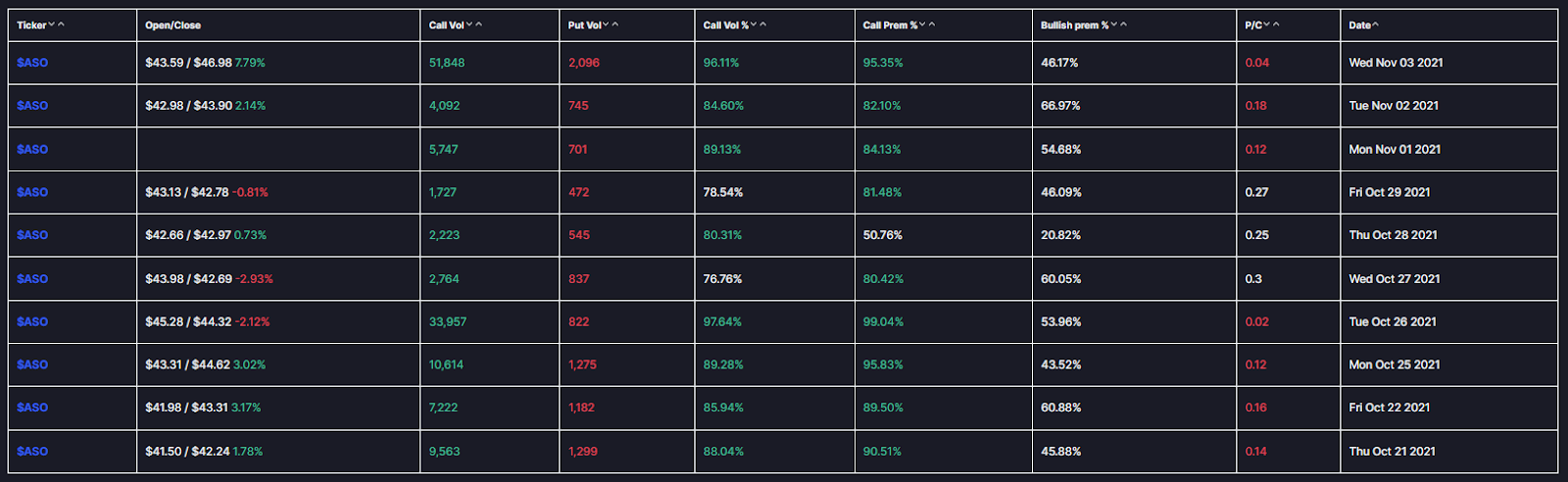Open $ASO ticker for Oct 26 2021
1568x482 pixels.
pos(32,321)
